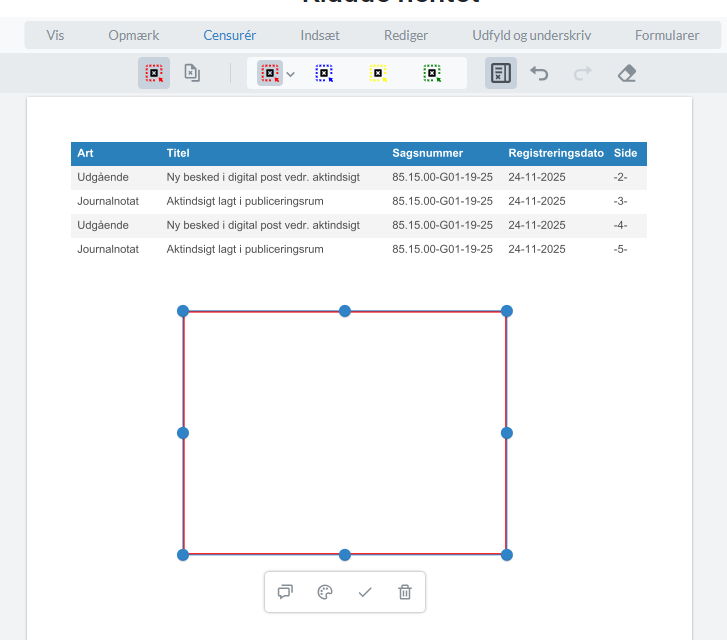This screenshot has height=640, width=727.
Task: Pick the blue redaction preset
Action: 324,73
